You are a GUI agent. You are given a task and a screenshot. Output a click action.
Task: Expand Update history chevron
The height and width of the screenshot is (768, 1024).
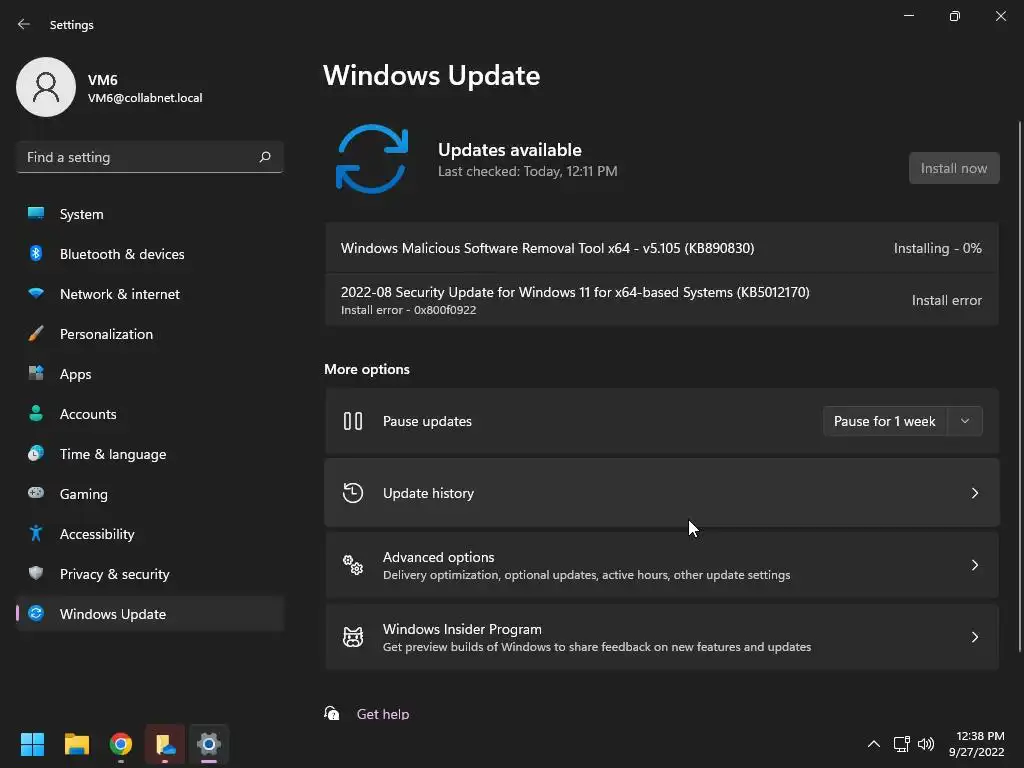point(974,493)
